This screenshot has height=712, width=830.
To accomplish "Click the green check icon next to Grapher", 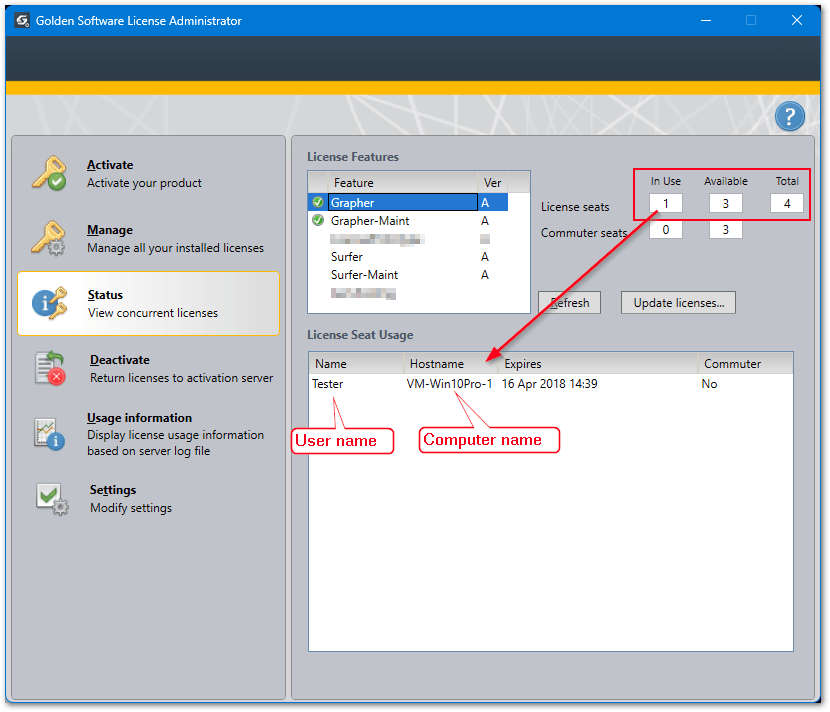I will point(318,202).
